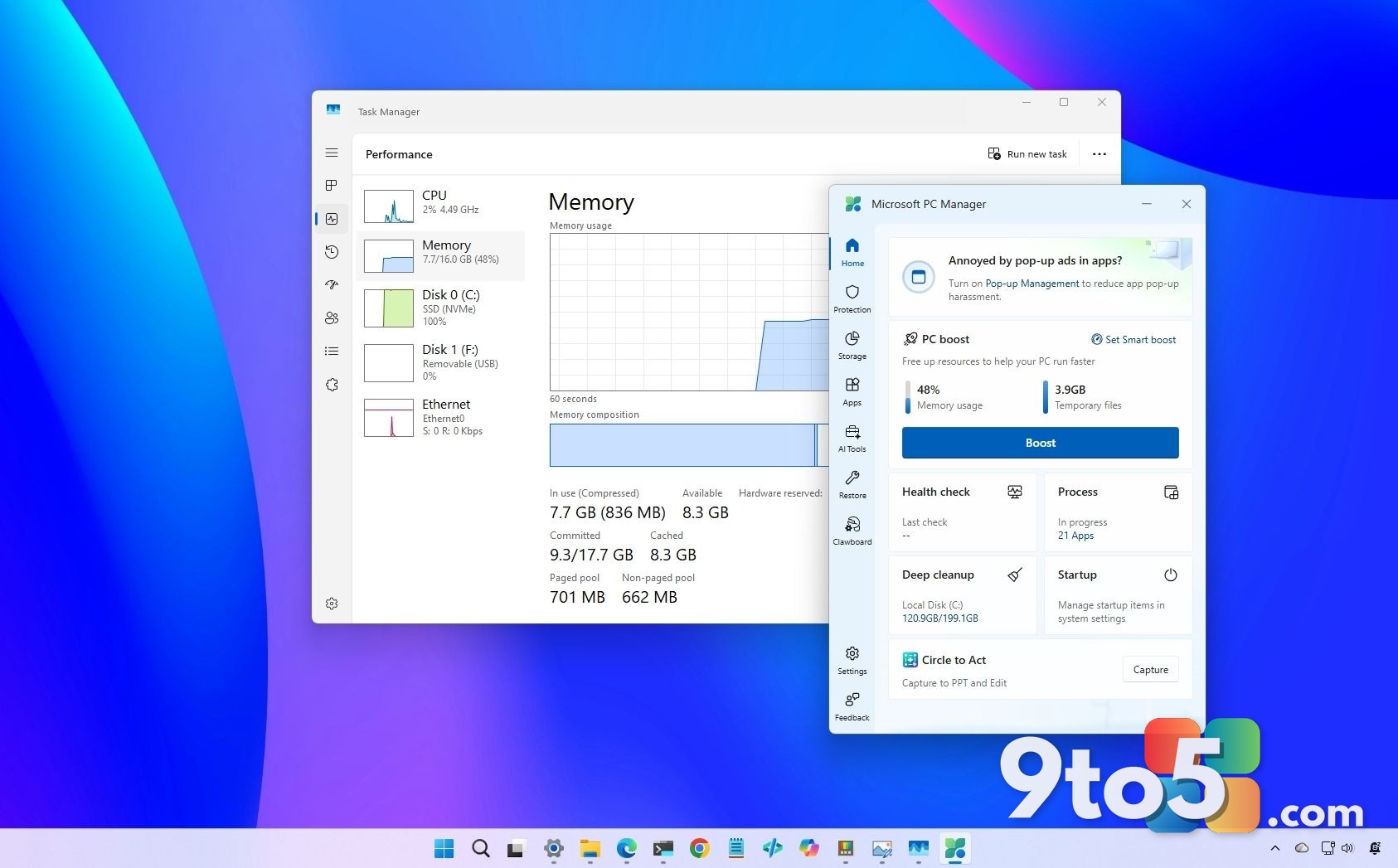The height and width of the screenshot is (868, 1398).
Task: Select CPU performance graph entry
Action: pos(441,206)
